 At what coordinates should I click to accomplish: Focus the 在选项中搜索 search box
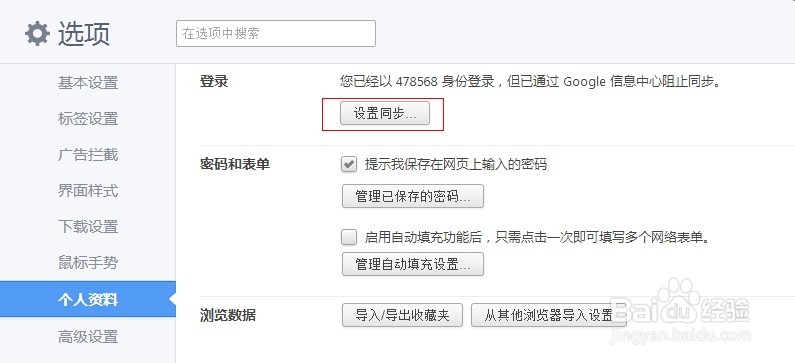tap(276, 33)
